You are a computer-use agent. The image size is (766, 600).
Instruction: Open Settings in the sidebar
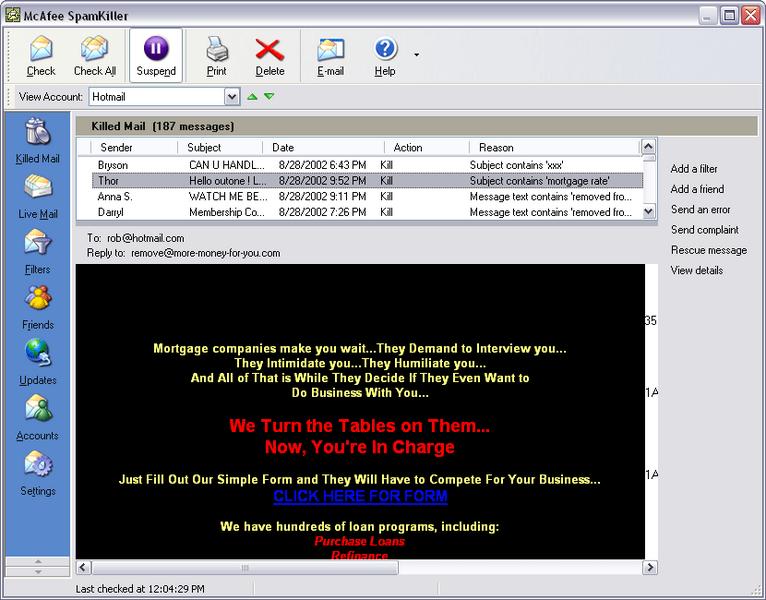[x=38, y=473]
